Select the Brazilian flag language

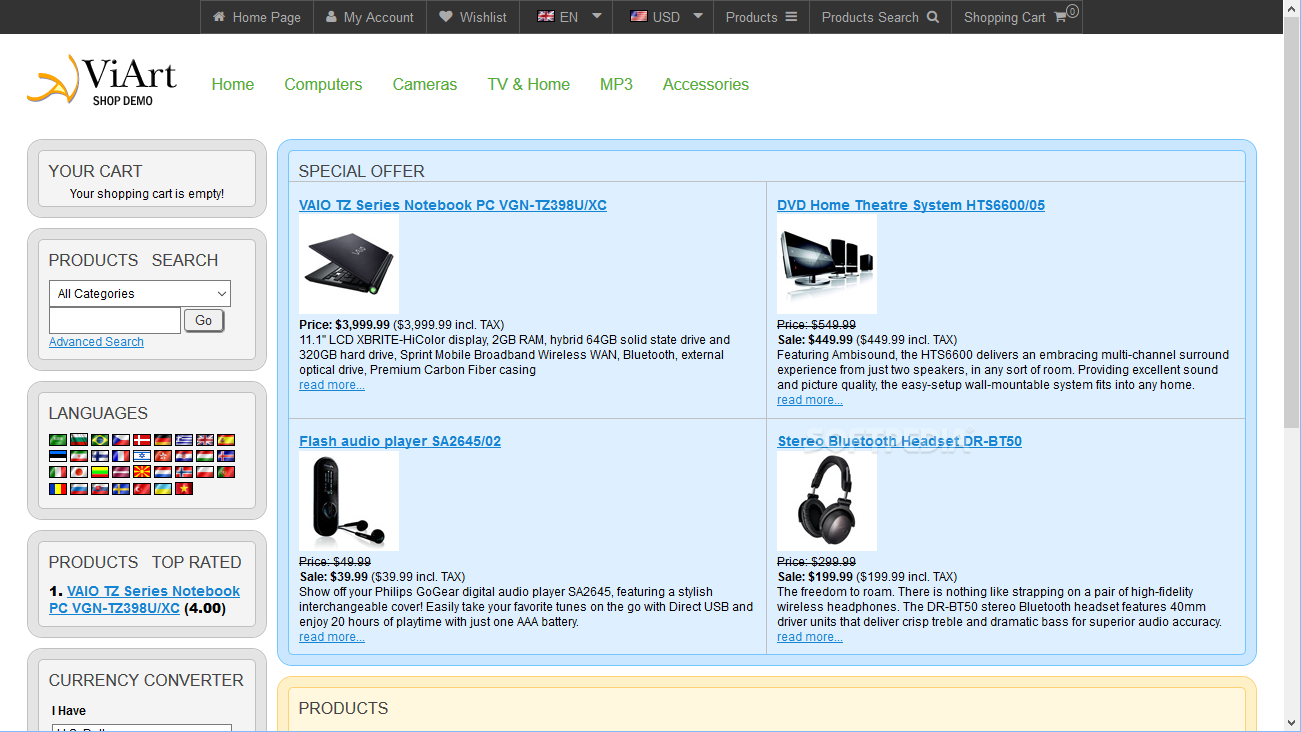click(100, 440)
